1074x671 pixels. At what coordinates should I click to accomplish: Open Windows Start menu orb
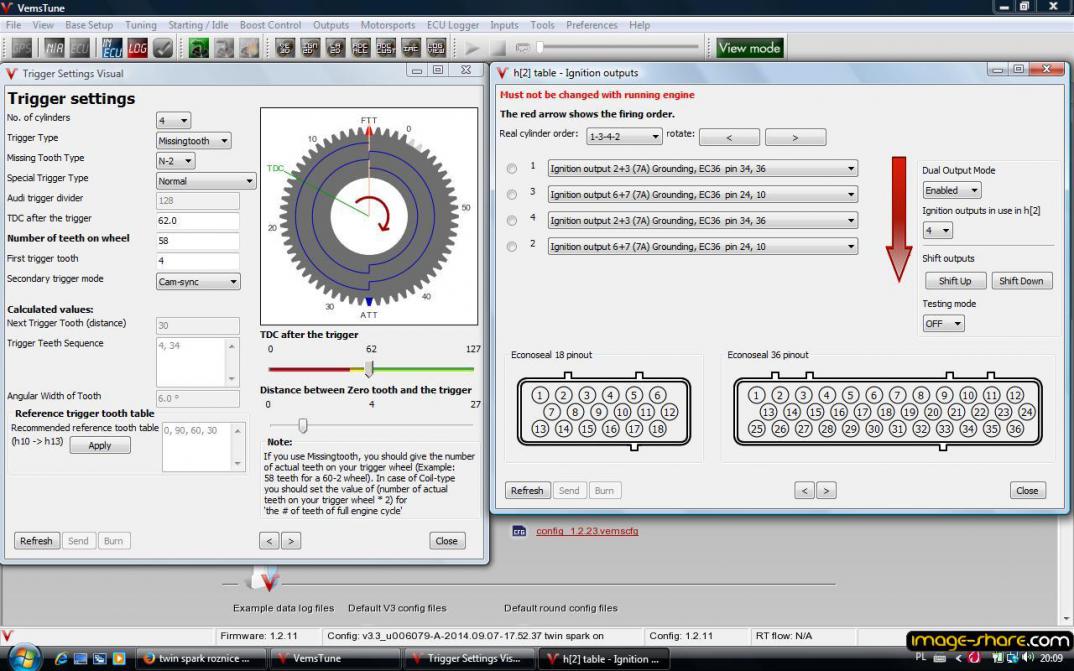click(22, 657)
